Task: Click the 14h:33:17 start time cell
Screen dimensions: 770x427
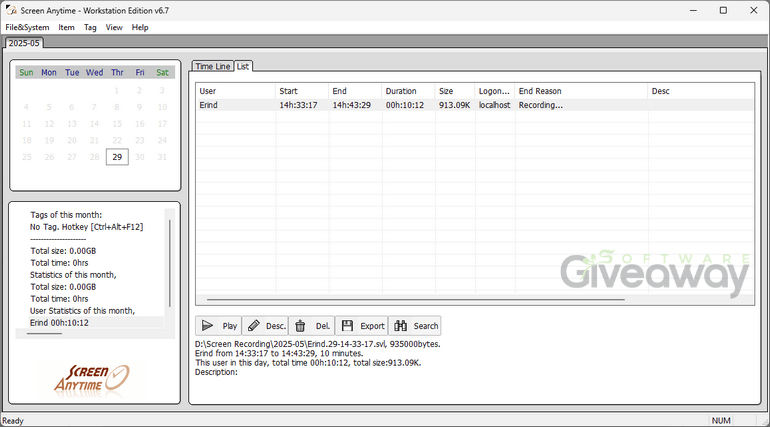Action: pyautogui.click(x=298, y=105)
